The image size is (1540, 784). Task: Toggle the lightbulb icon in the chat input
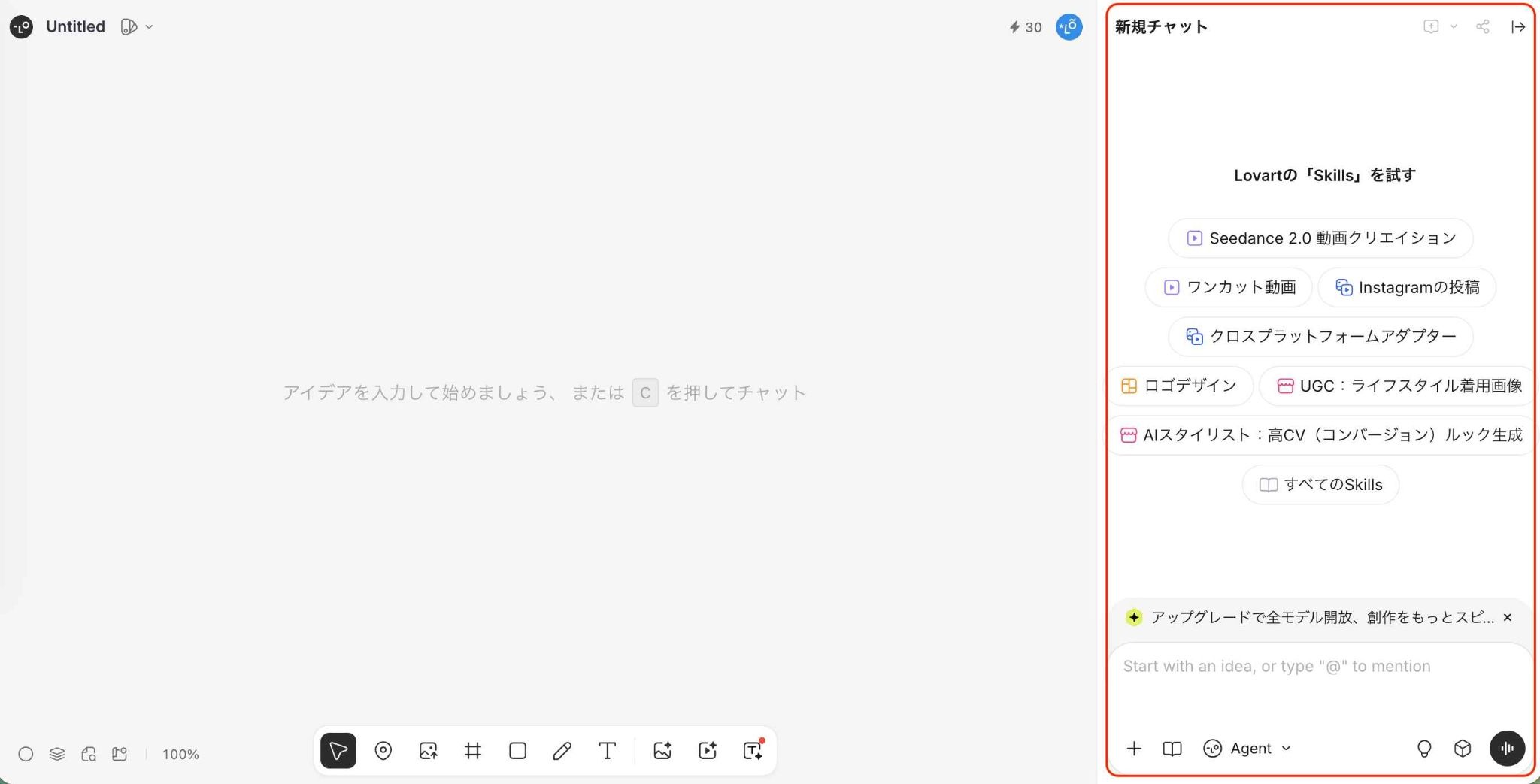[x=1424, y=749]
